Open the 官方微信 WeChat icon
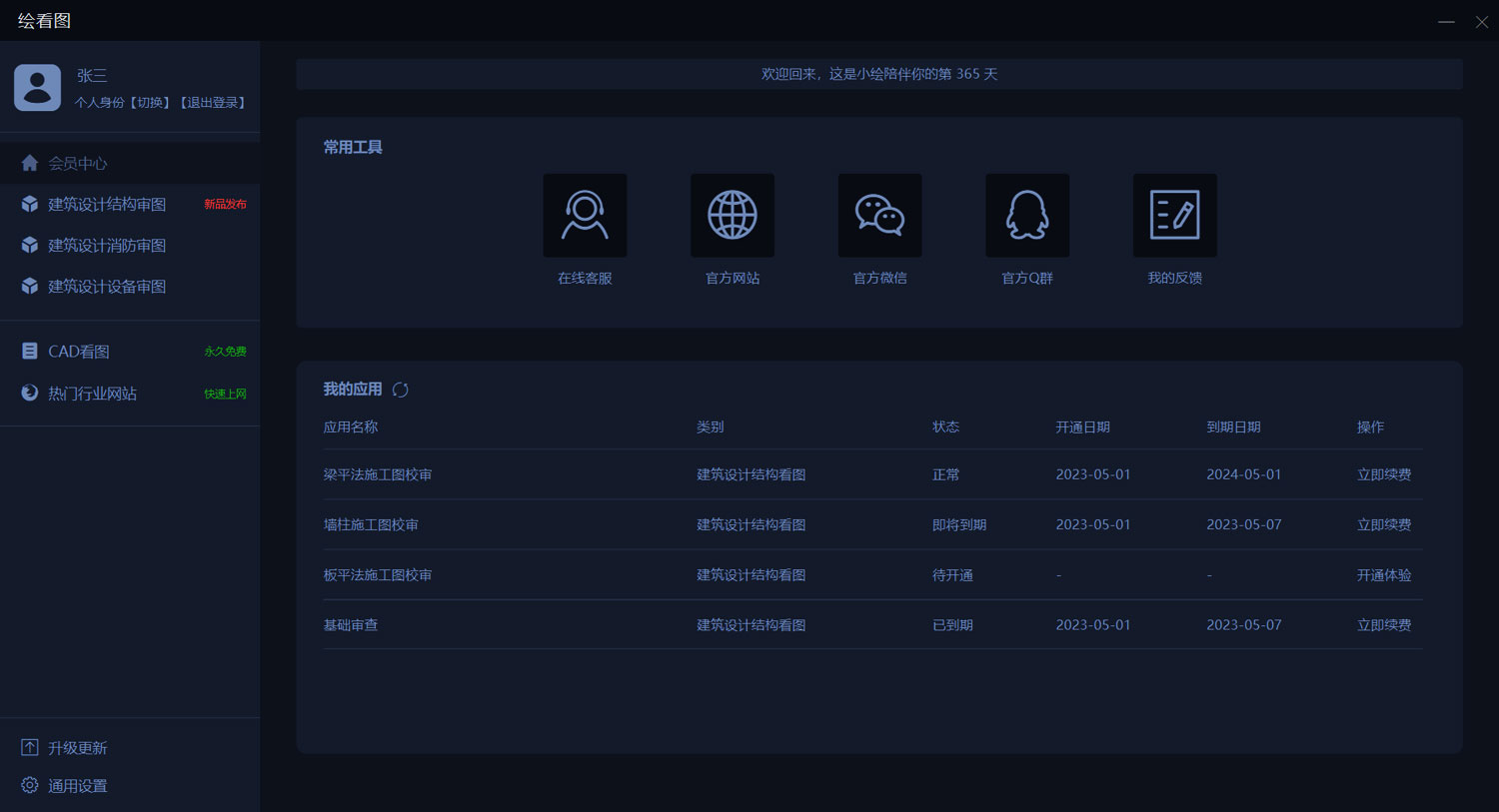The width and height of the screenshot is (1499, 812). coord(879,216)
